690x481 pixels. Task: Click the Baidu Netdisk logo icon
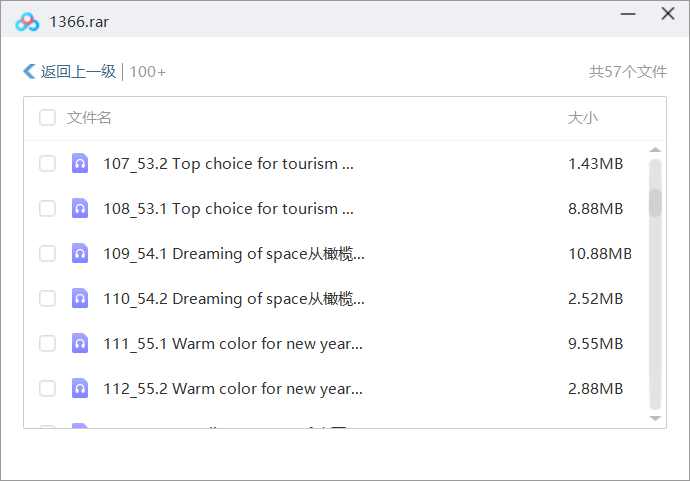tap(27, 21)
